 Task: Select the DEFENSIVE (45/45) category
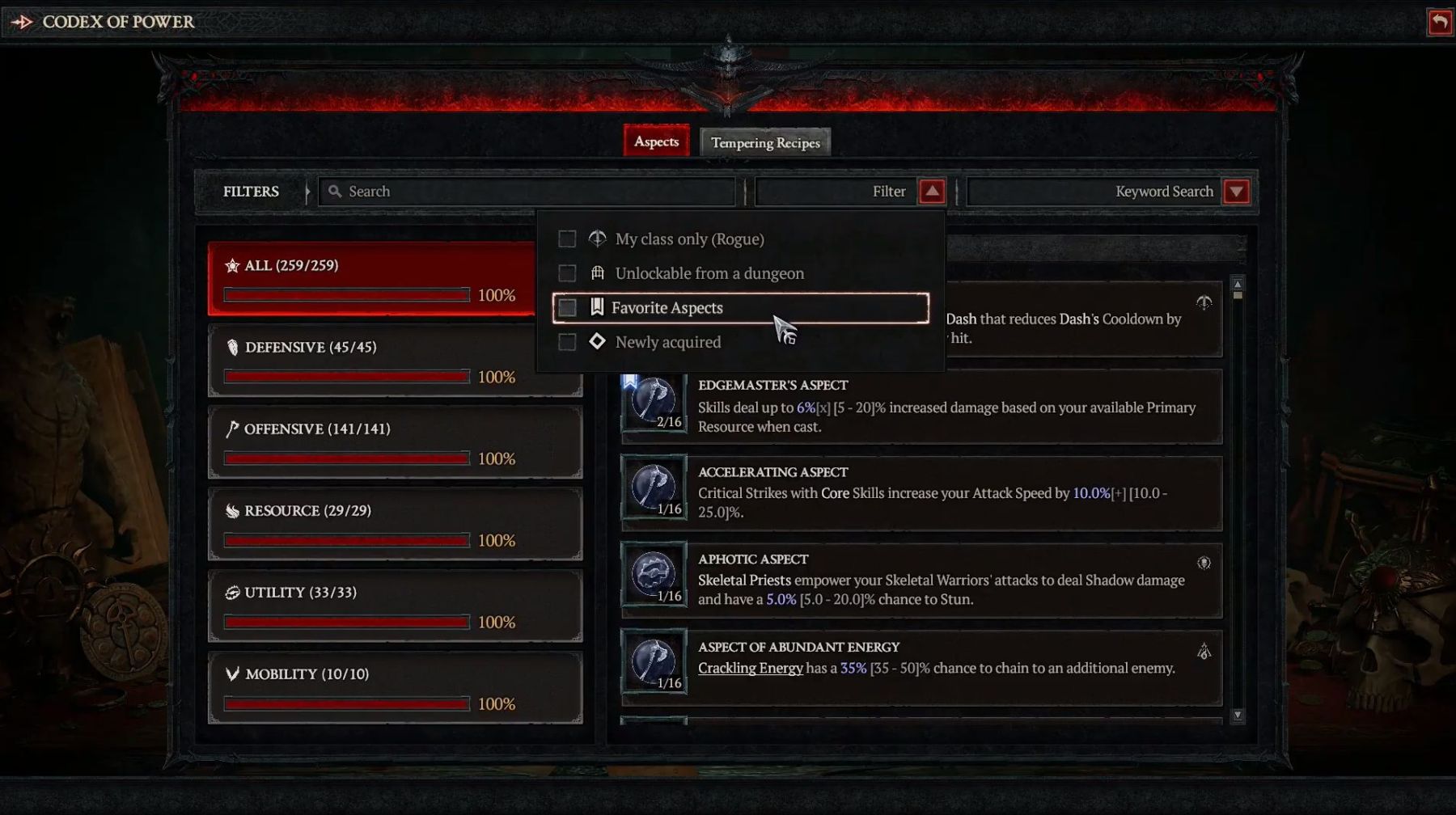[x=395, y=361]
